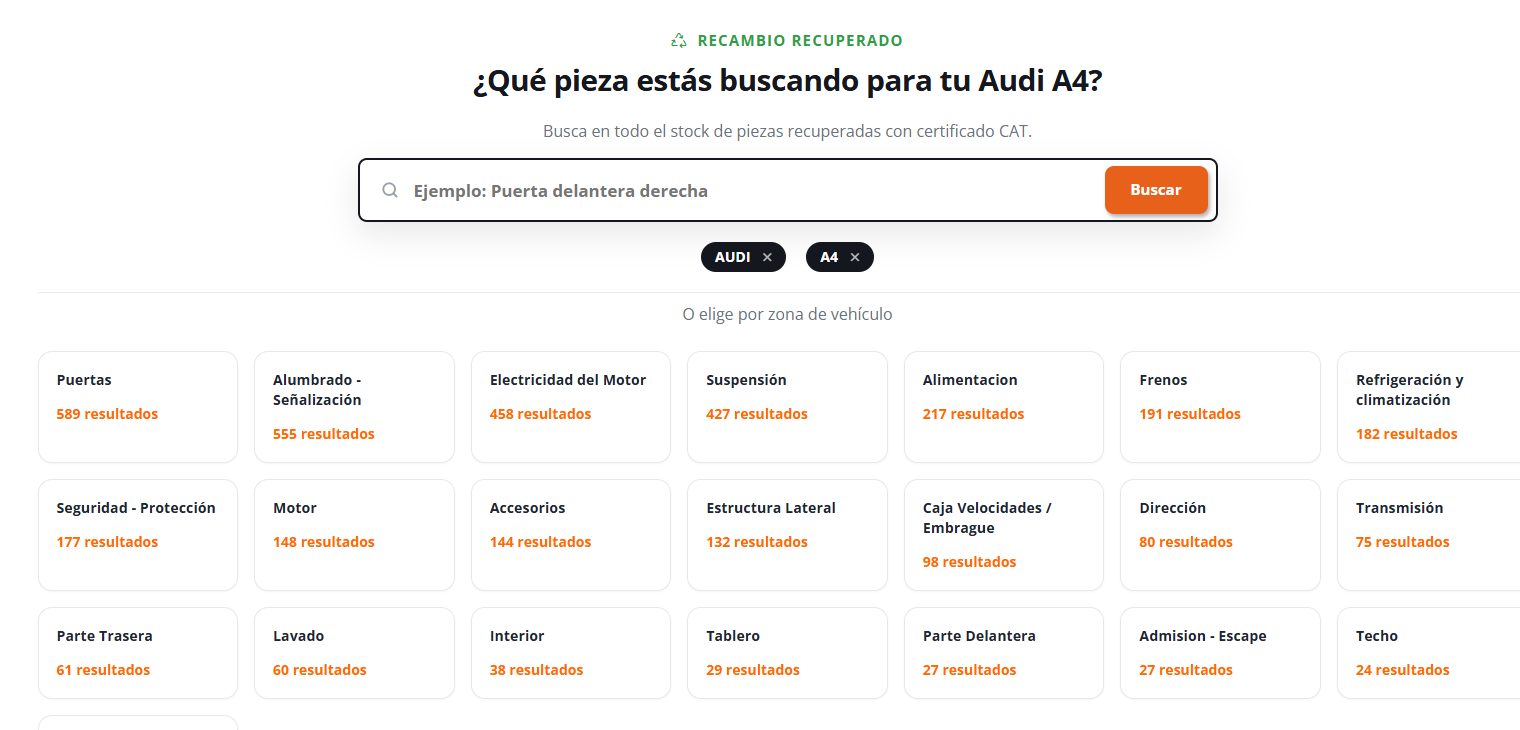Select the Transmisión category card
Image resolution: width=1520 pixels, height=730 pixels.
coord(1429,535)
